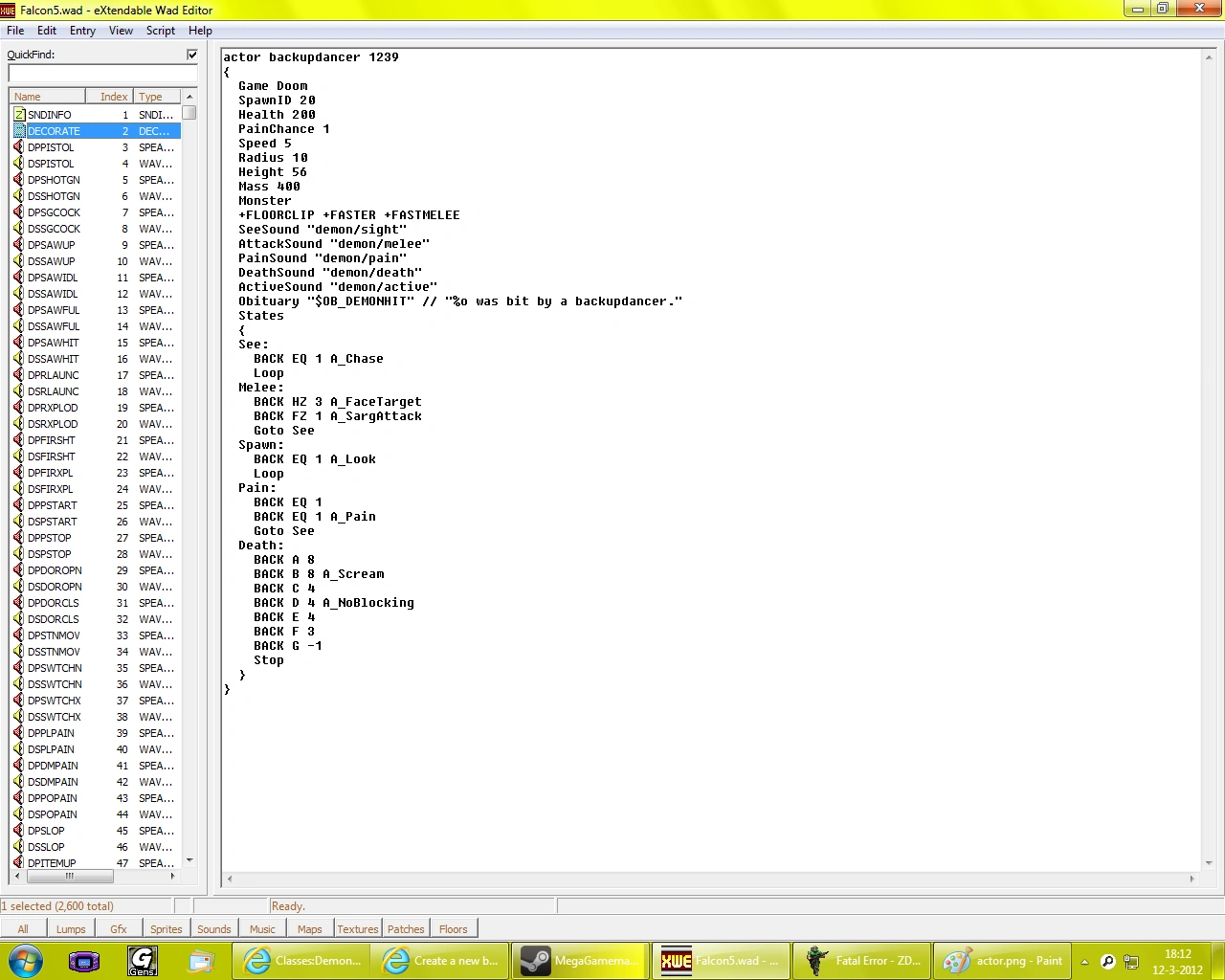Click the DPRXPLOD speaker icon
The width and height of the screenshot is (1225, 980).
pos(19,408)
